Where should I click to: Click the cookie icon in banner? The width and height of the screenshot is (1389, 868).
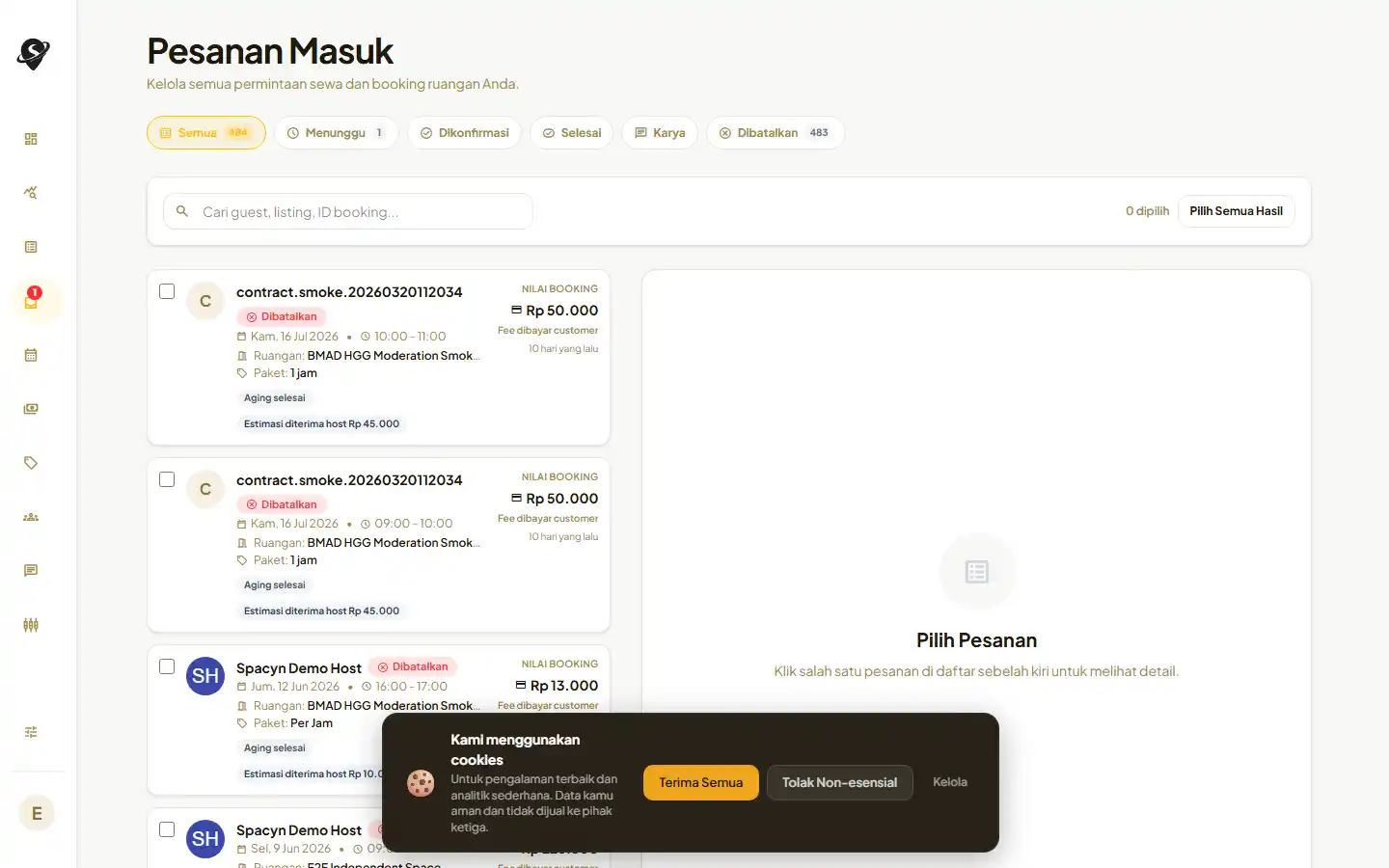coord(421,782)
